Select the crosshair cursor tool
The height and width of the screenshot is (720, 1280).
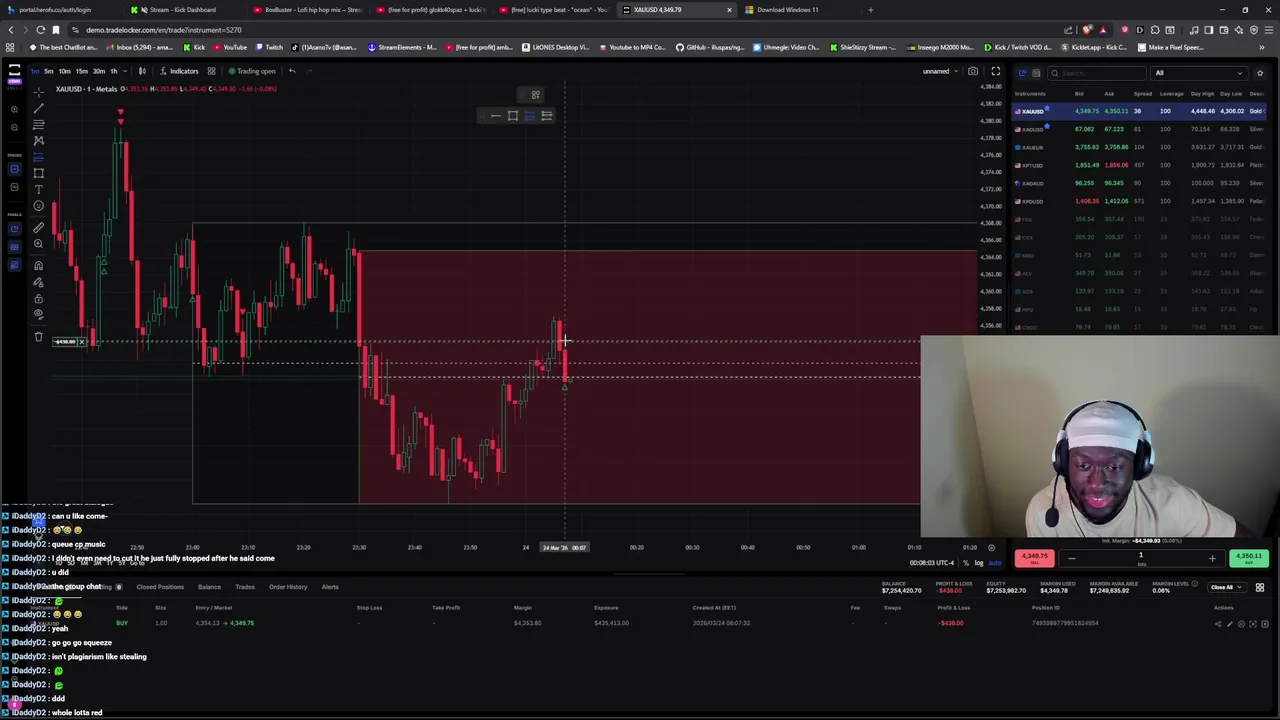pos(38,92)
